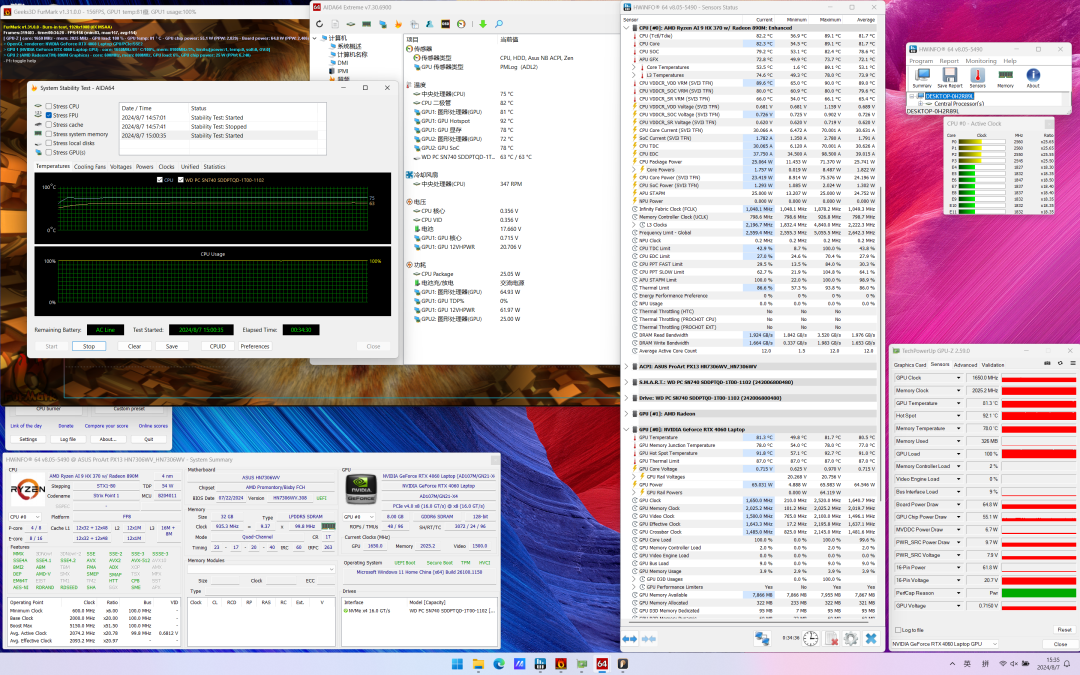Click the reset clock icon in Sensors Status
1080x675 pixels.
[x=811, y=638]
